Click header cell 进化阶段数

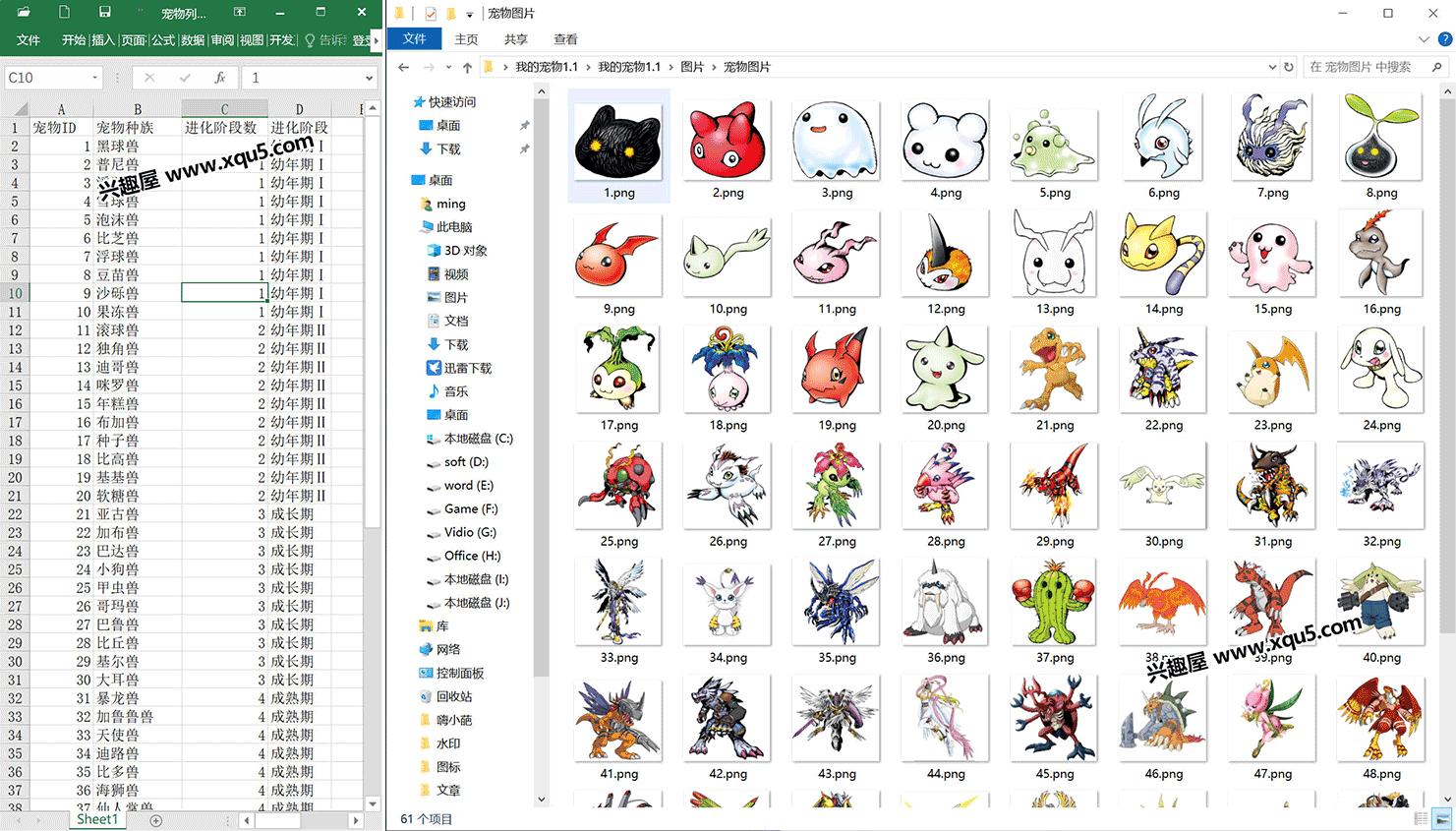coord(224,128)
